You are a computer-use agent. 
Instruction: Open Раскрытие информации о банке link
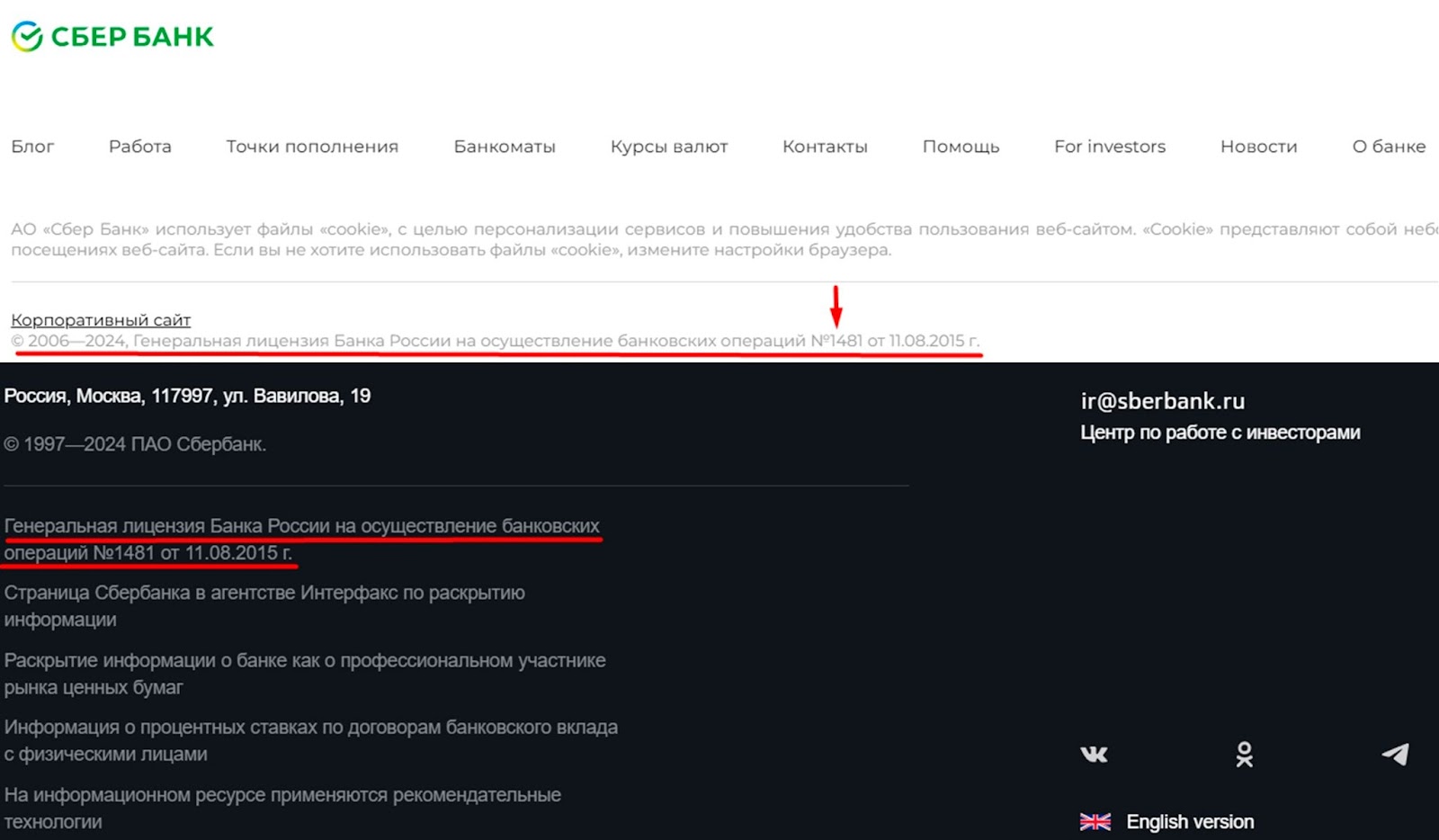[305, 674]
